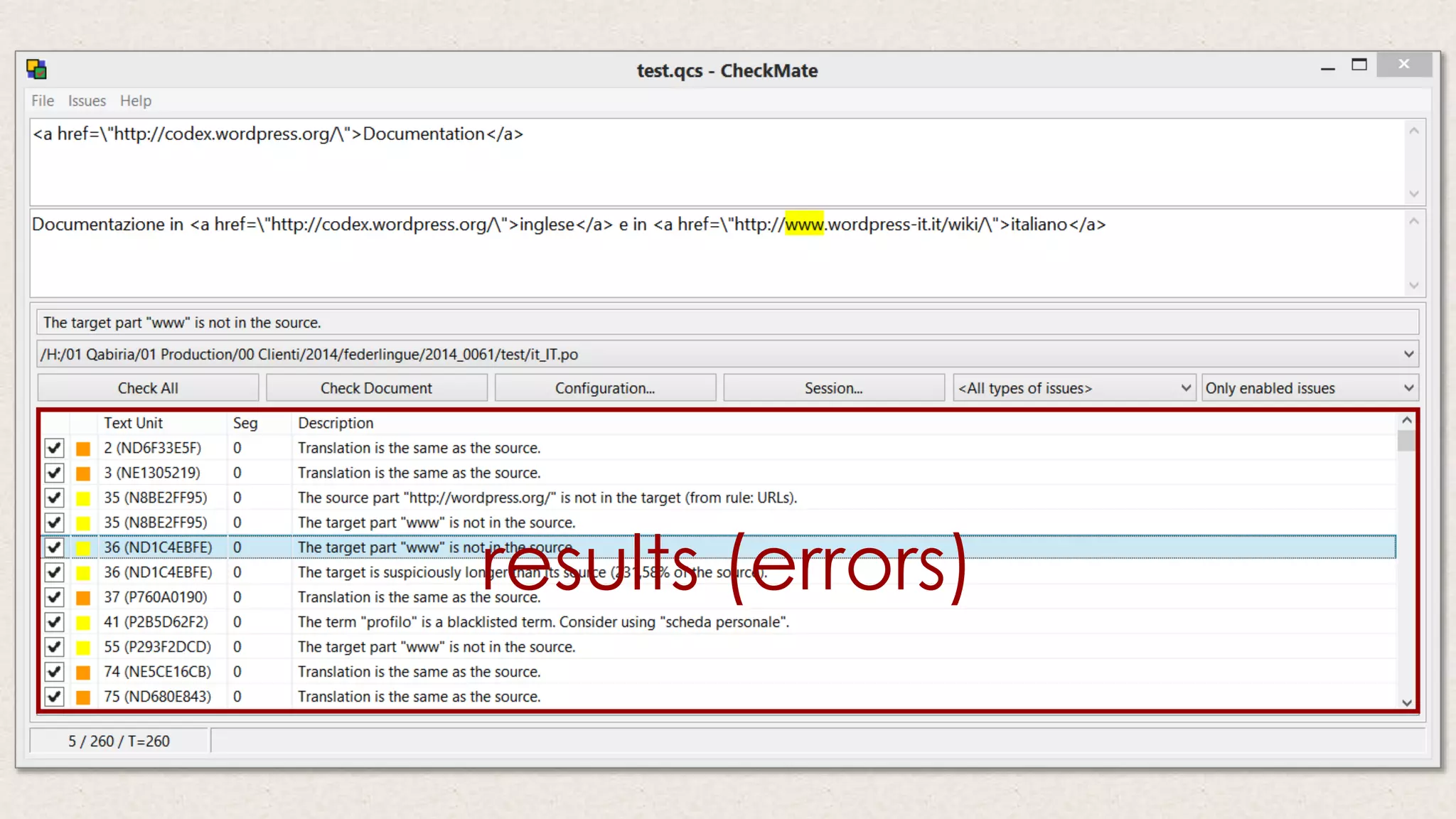Open the Help menu

[x=135, y=101]
